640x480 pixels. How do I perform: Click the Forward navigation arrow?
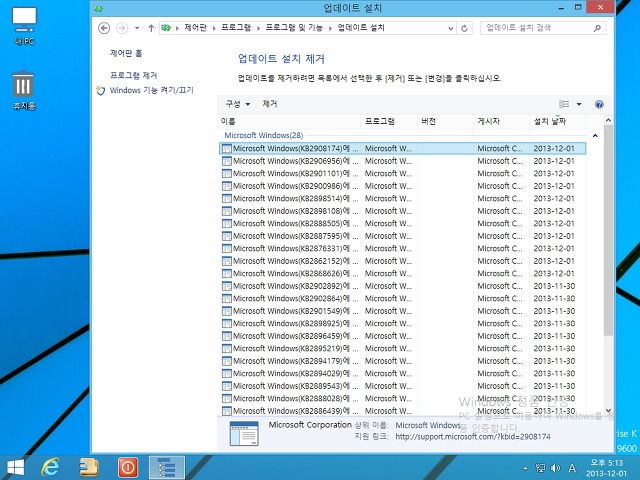click(122, 28)
